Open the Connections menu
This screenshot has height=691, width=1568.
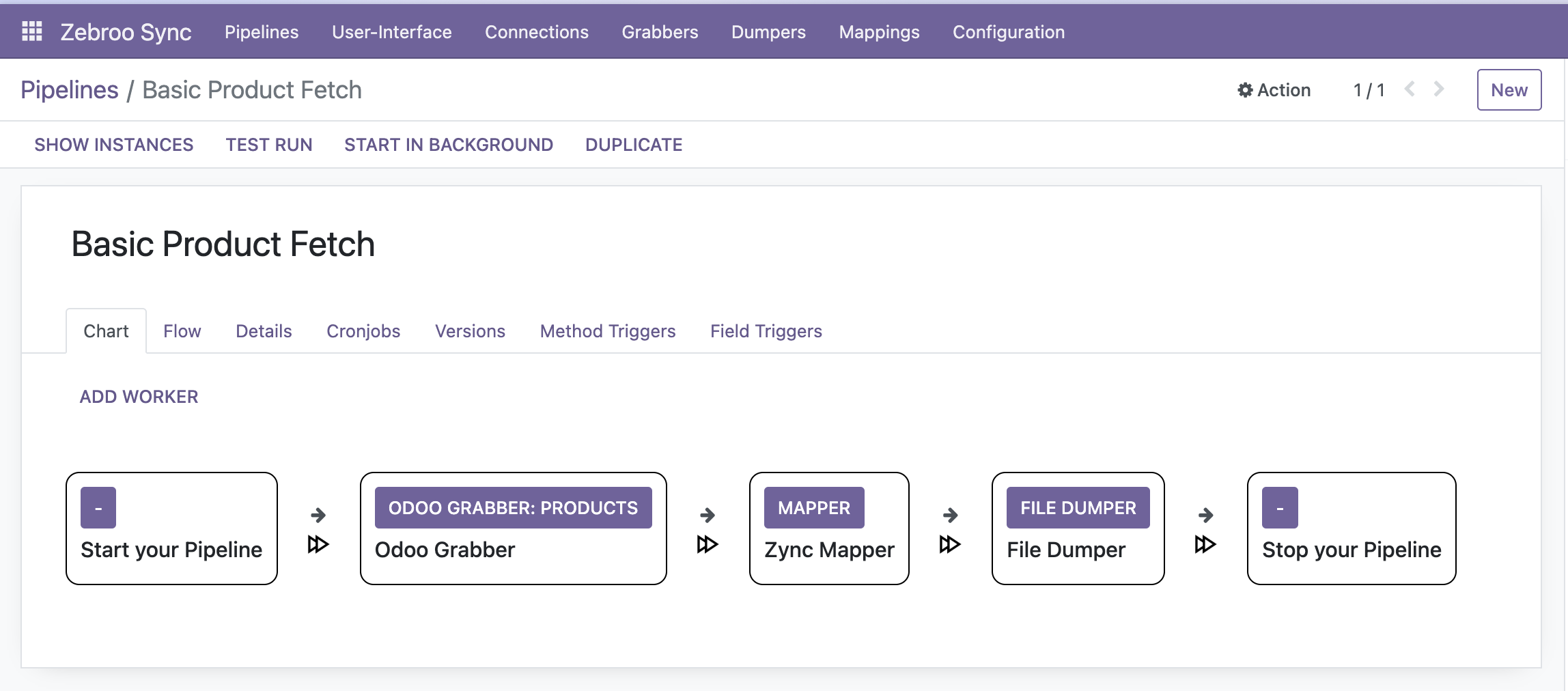pyautogui.click(x=537, y=32)
